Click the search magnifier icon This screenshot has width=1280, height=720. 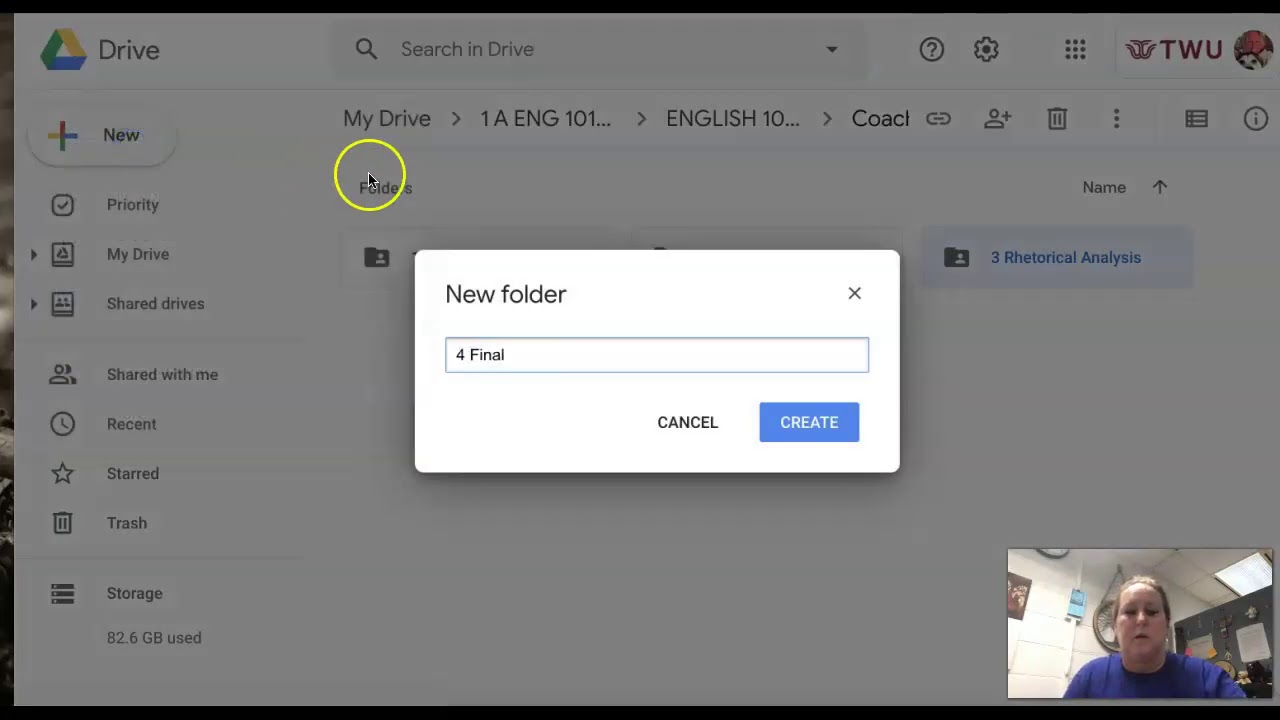click(x=366, y=49)
